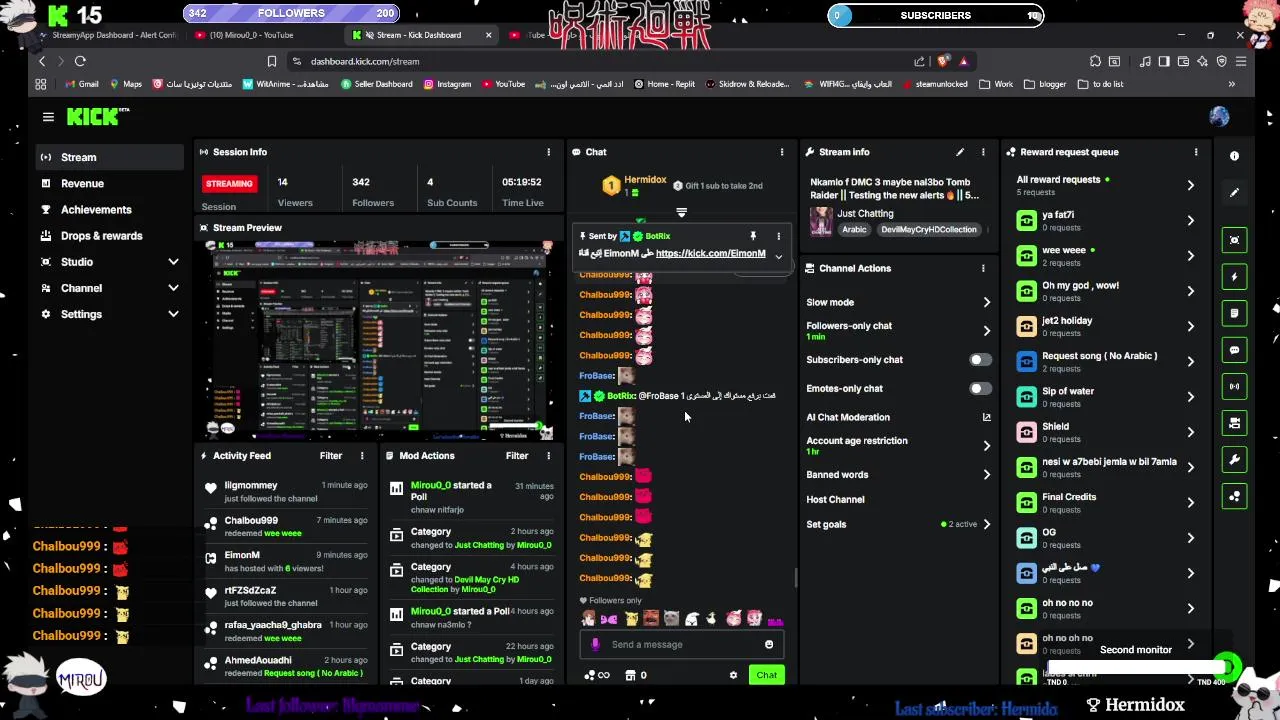The image size is (1280, 720).
Task: Click the green Chat send button
Action: (766, 675)
